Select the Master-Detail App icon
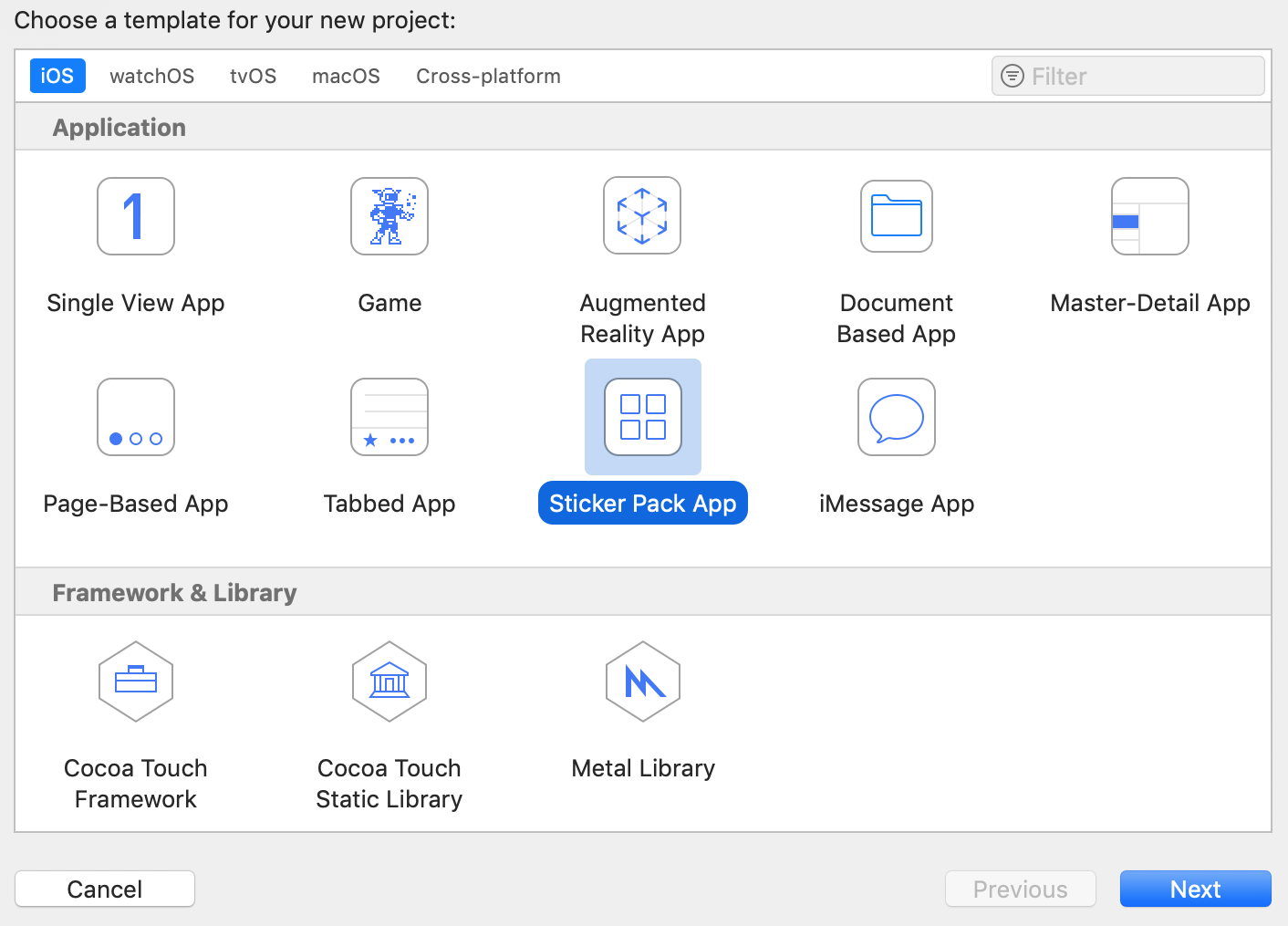 (1150, 216)
